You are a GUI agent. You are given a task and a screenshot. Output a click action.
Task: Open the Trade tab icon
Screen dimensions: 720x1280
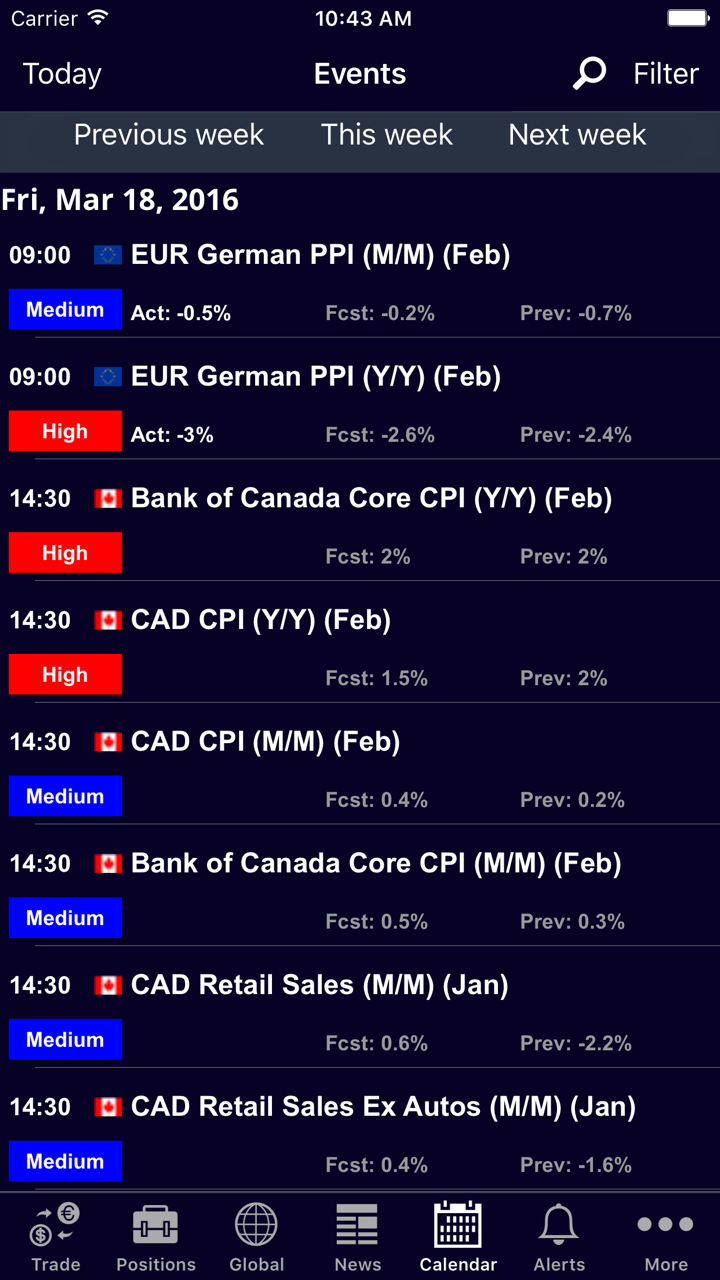coord(56,1226)
